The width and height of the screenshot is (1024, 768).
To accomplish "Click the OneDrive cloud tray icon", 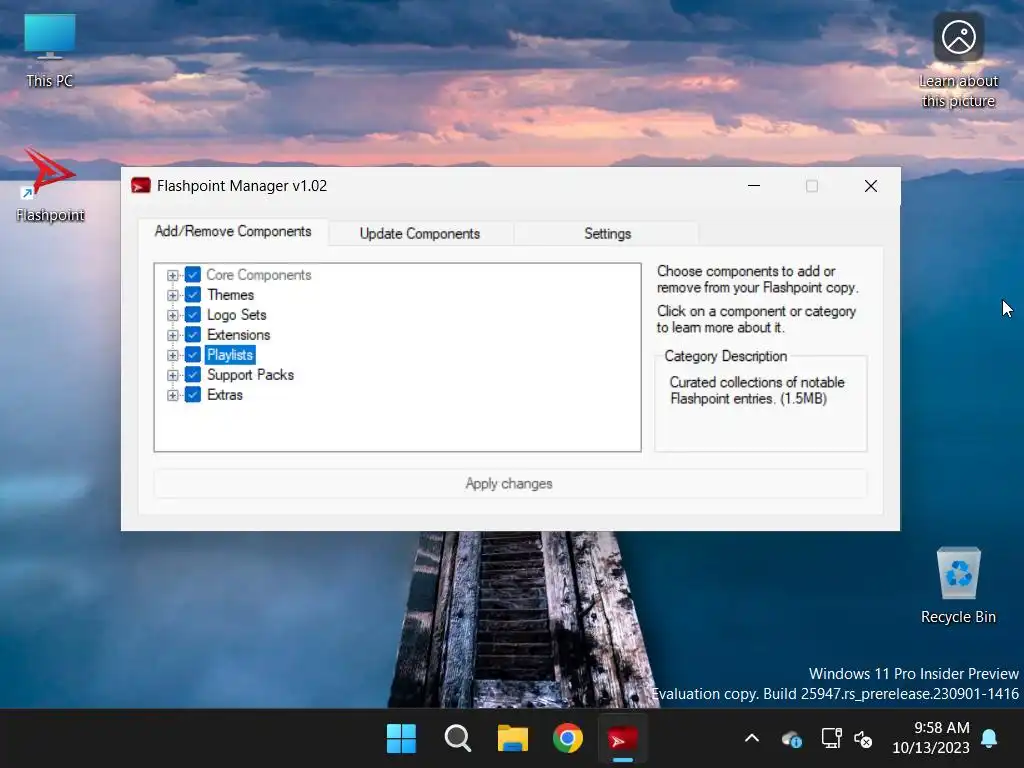I will (x=792, y=739).
